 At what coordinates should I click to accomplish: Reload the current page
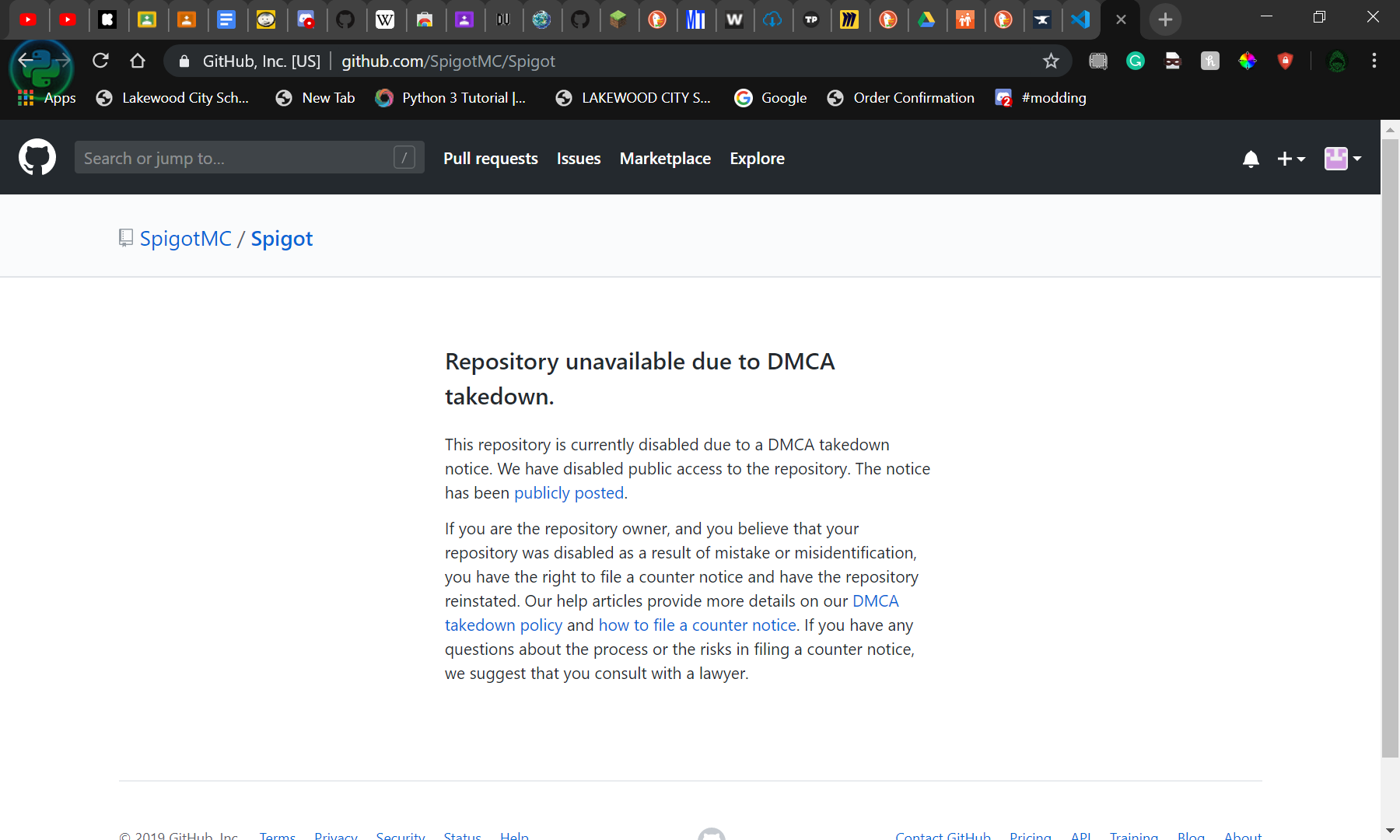point(100,61)
